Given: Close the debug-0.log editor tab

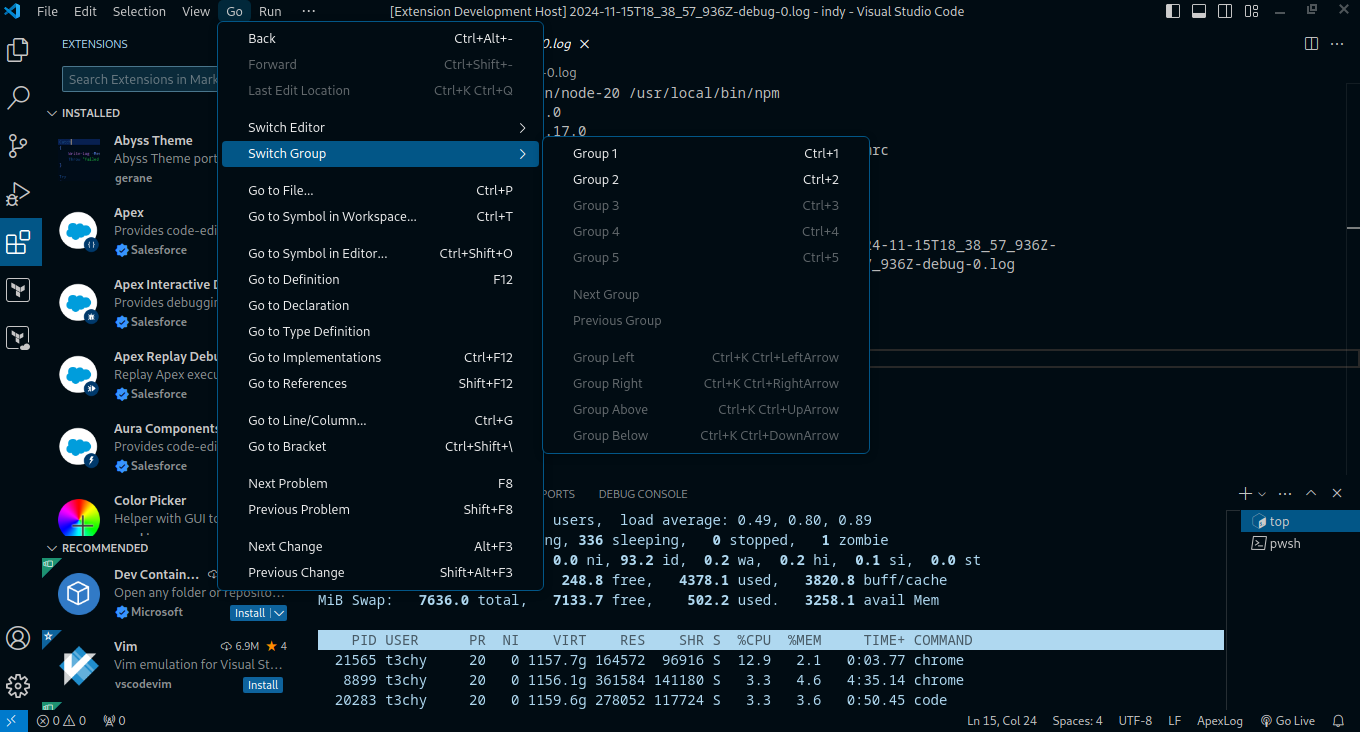Looking at the screenshot, I should click(x=585, y=44).
